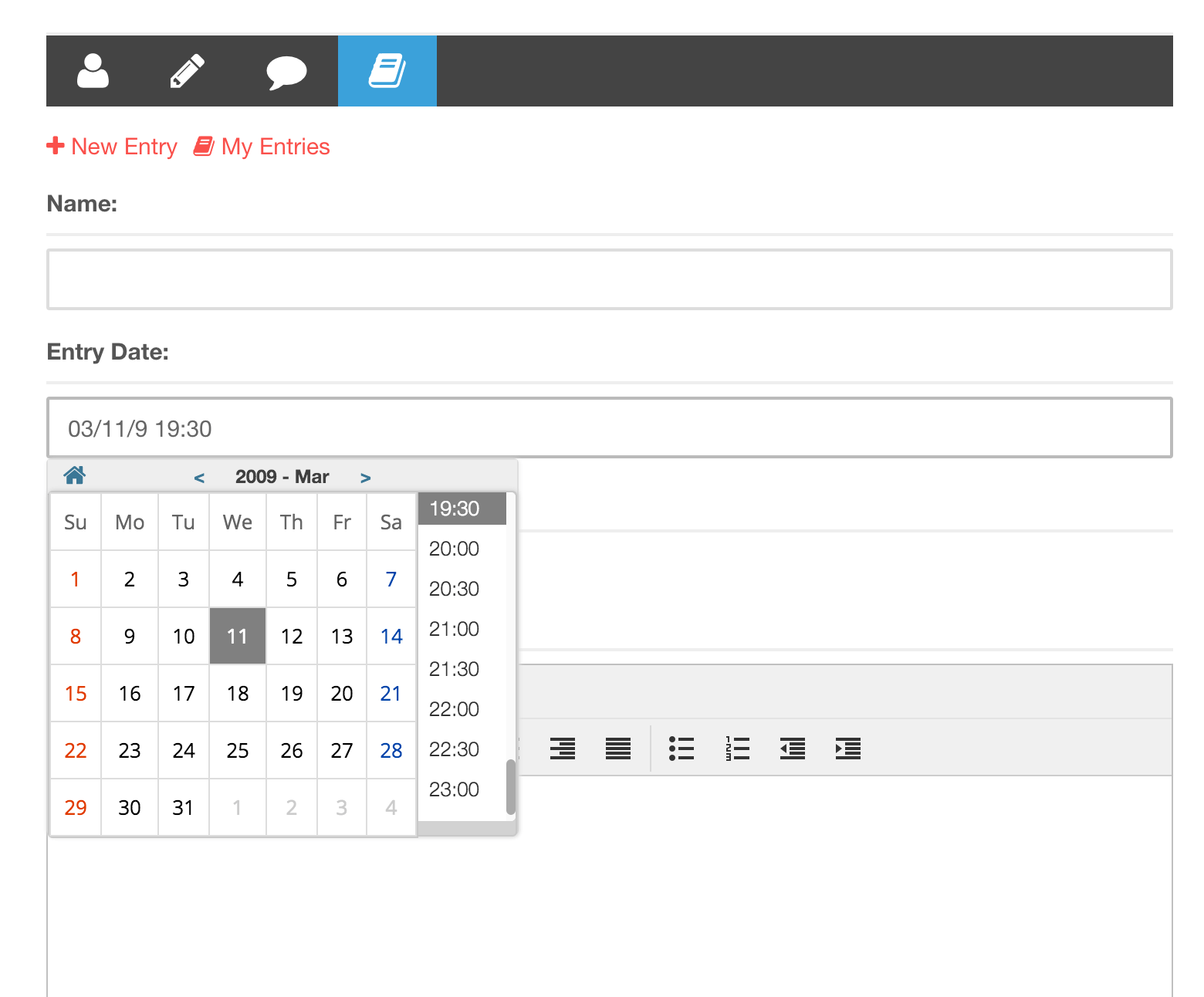
Task: Go to previous month arrow
Action: (199, 478)
